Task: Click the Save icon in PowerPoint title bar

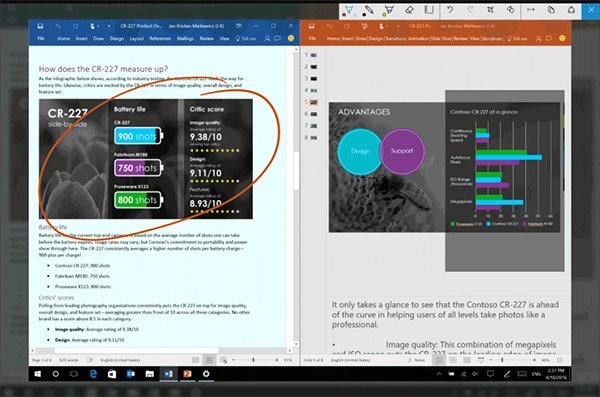Action: (x=312, y=26)
